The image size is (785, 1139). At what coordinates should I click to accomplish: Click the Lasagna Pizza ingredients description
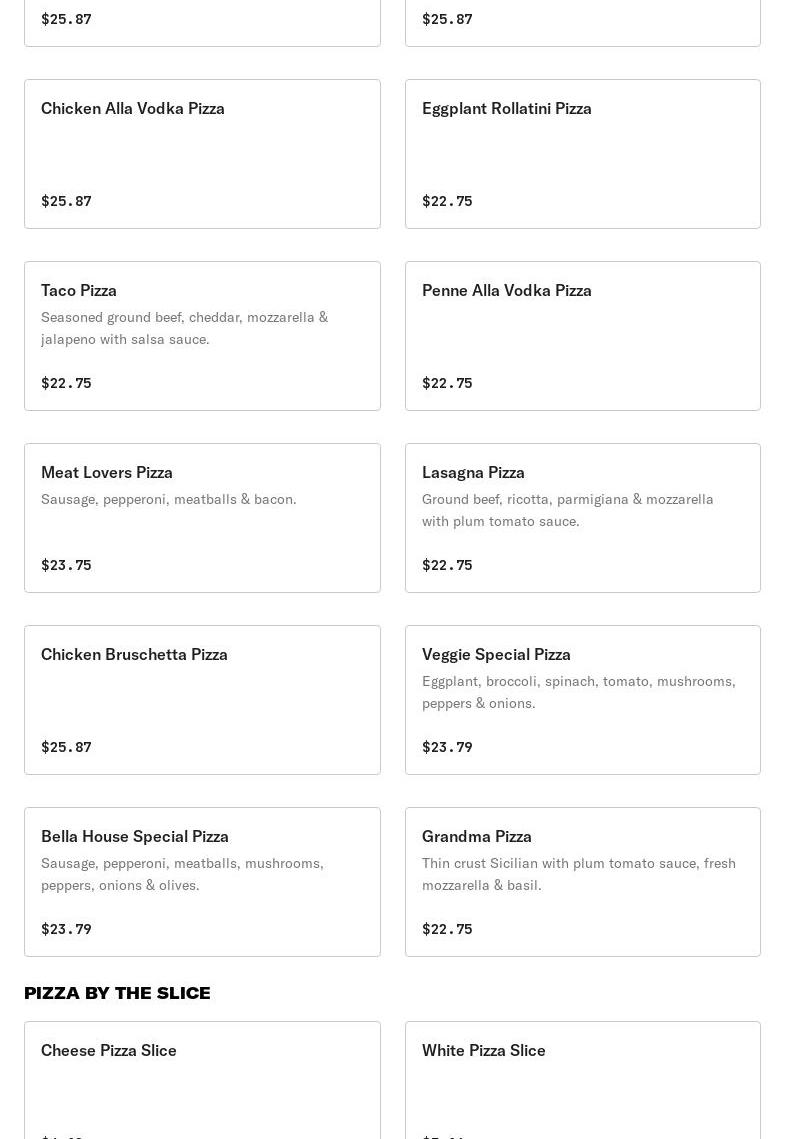tap(567, 510)
